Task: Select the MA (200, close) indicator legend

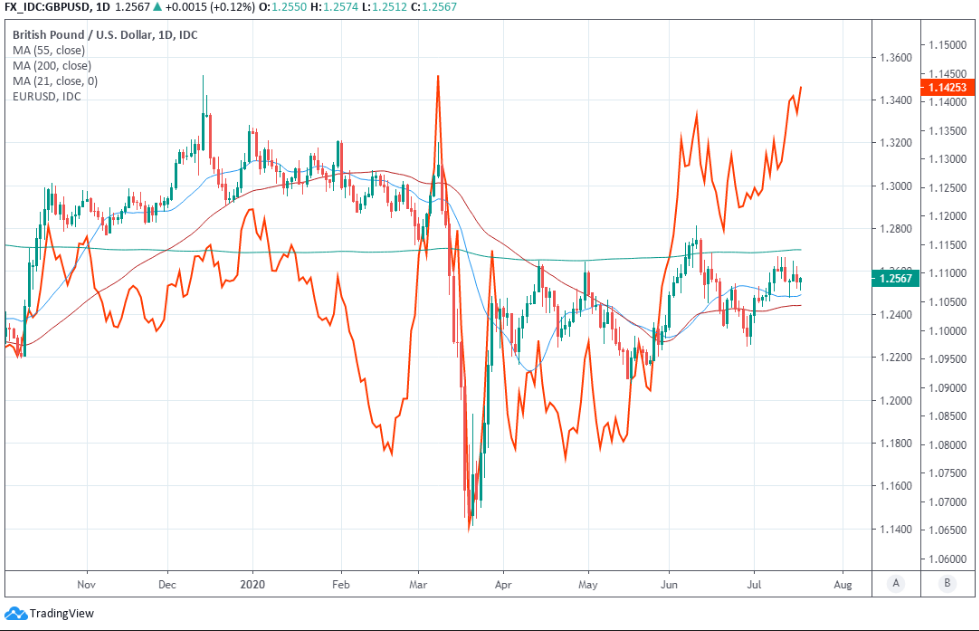Action: click(52, 65)
